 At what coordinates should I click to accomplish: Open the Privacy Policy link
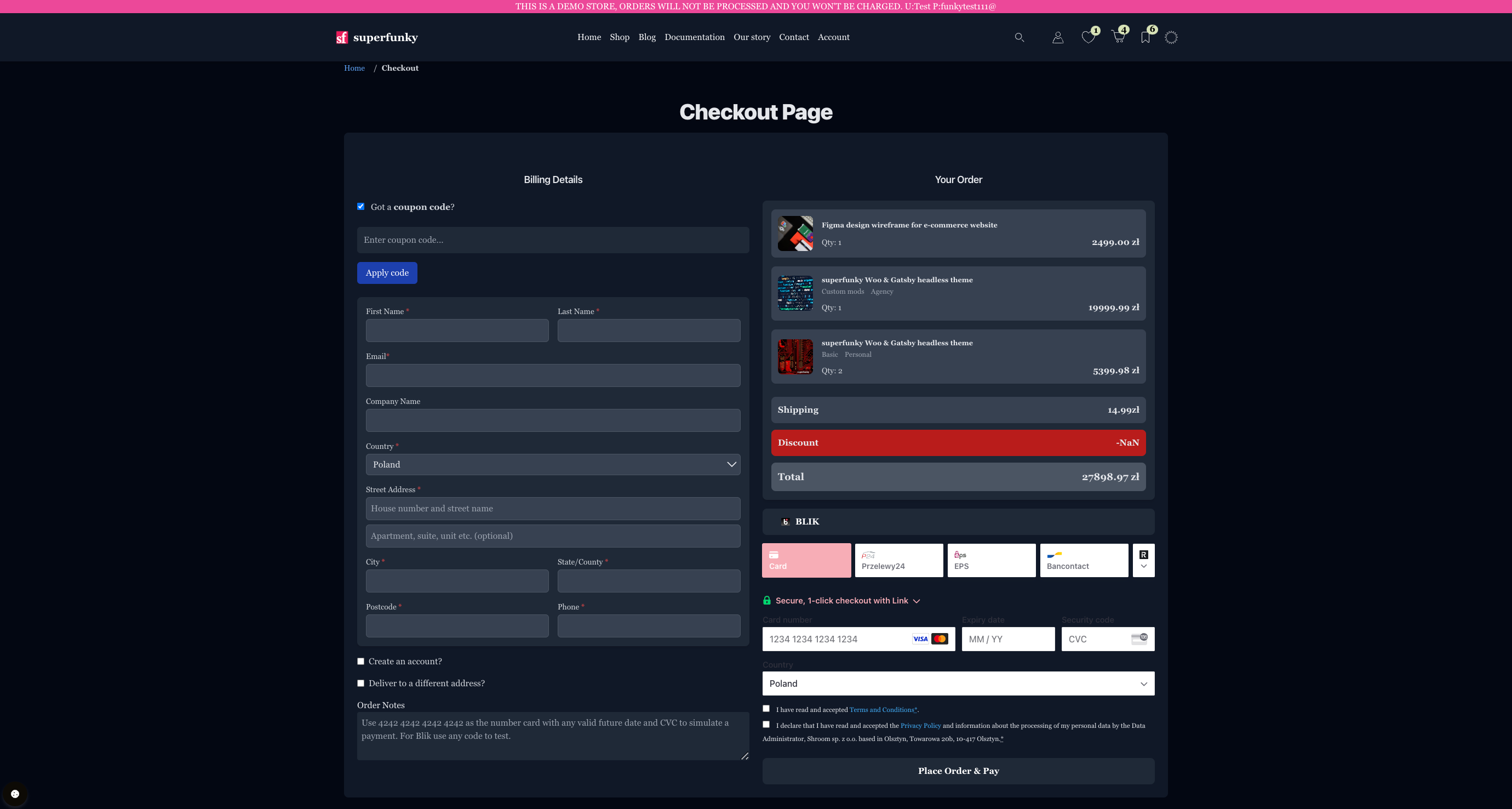point(920,726)
